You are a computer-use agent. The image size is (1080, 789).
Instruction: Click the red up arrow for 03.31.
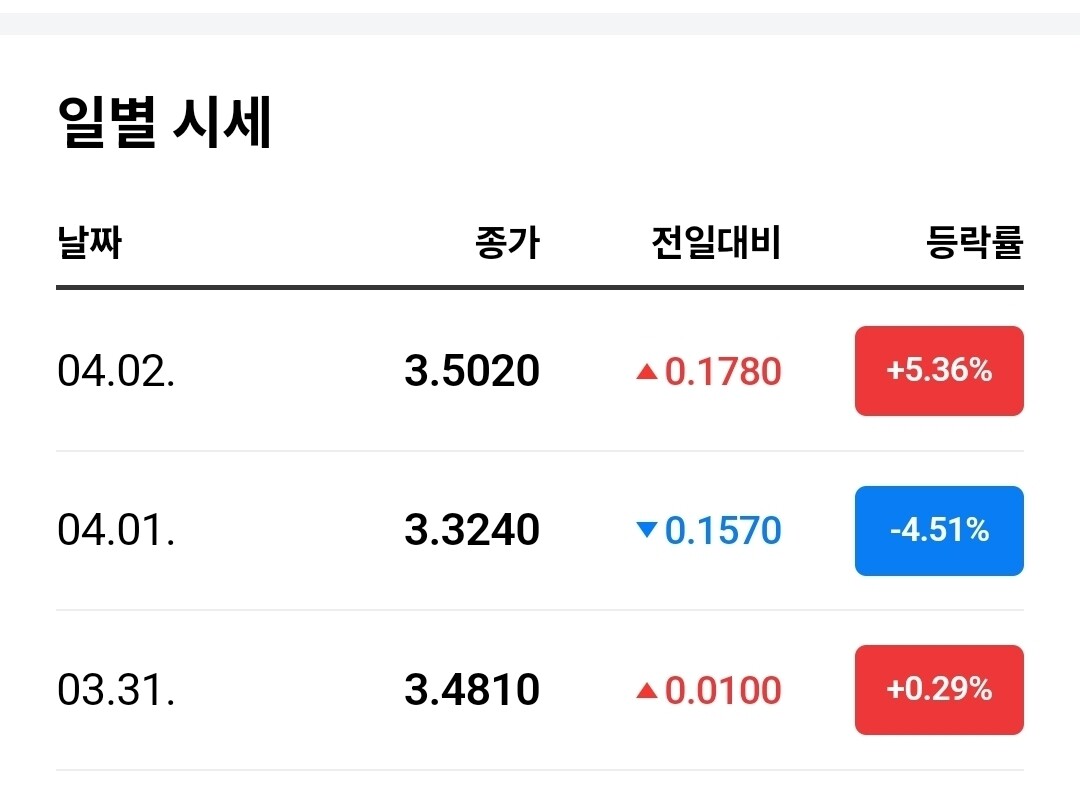coord(646,690)
